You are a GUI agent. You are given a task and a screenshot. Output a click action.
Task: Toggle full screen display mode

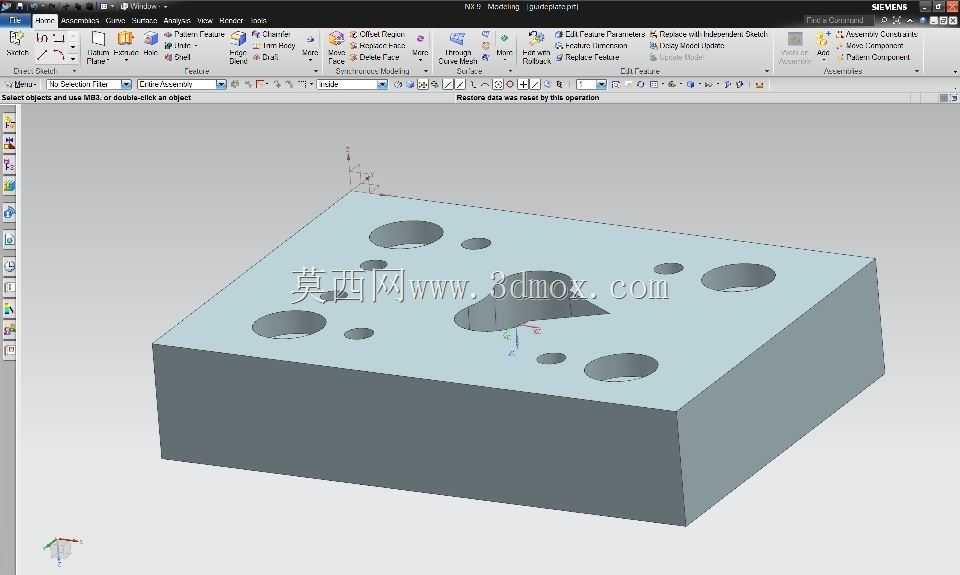click(896, 20)
